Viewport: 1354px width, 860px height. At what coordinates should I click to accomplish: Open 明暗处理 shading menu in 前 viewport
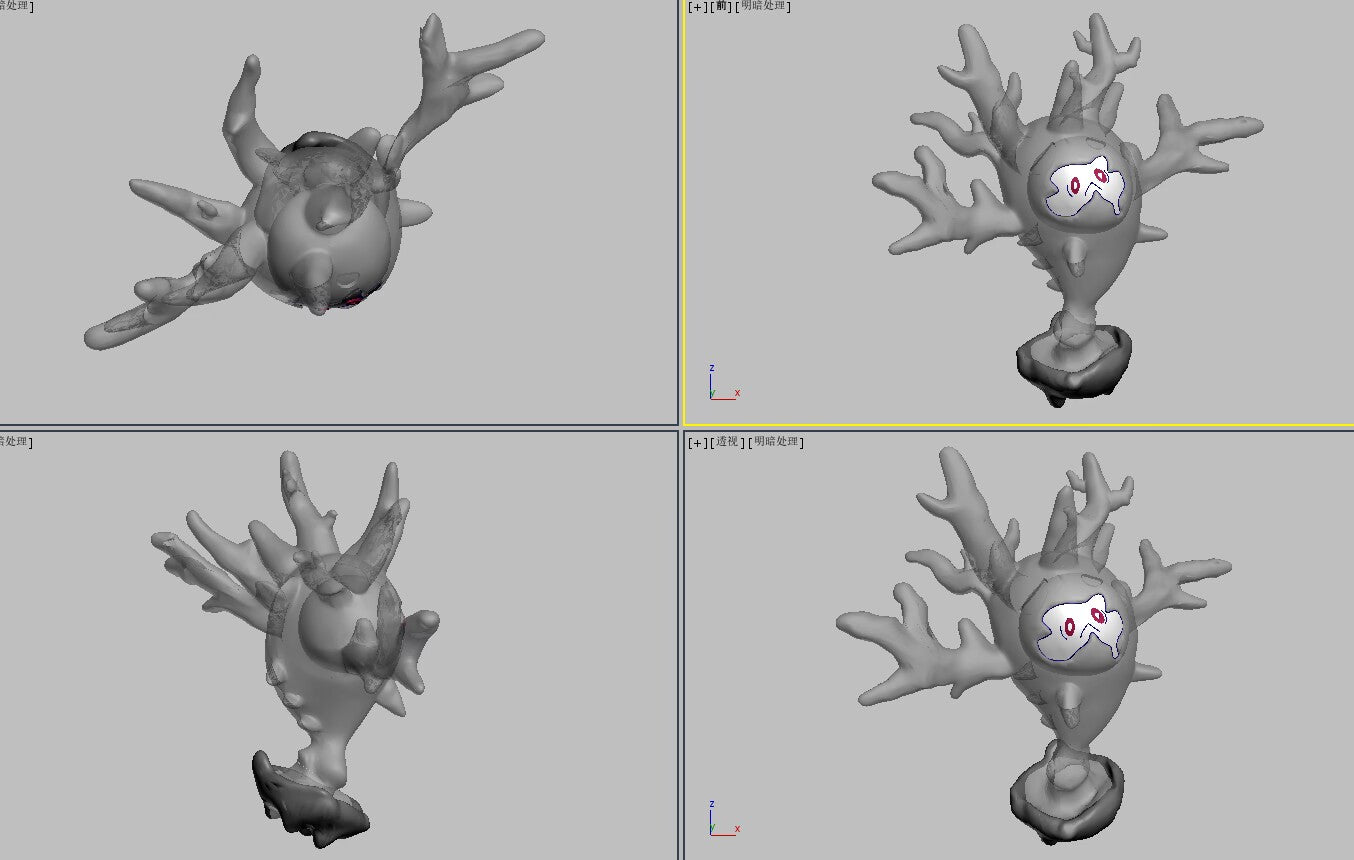pos(764,6)
